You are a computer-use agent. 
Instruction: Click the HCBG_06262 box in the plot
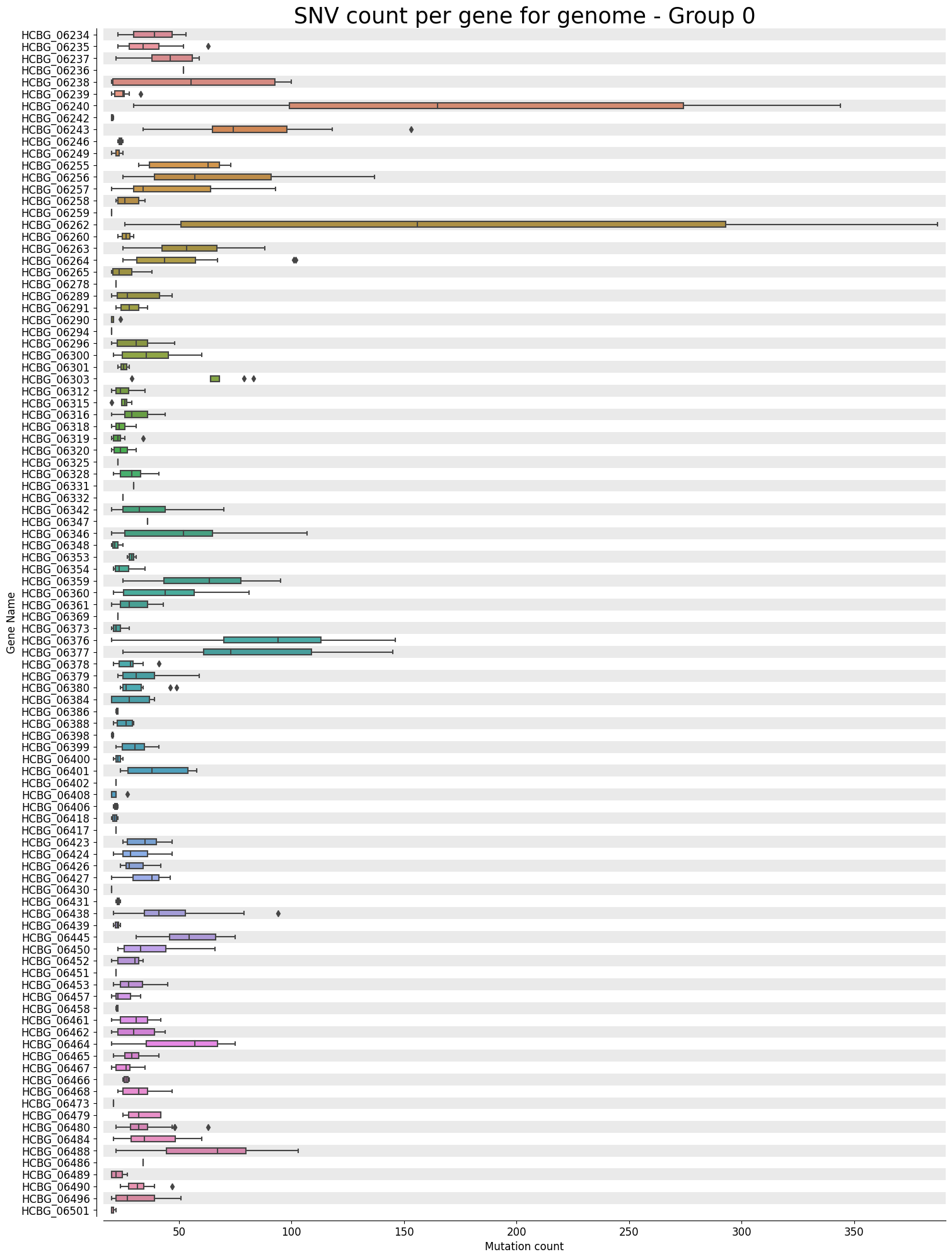click(453, 225)
